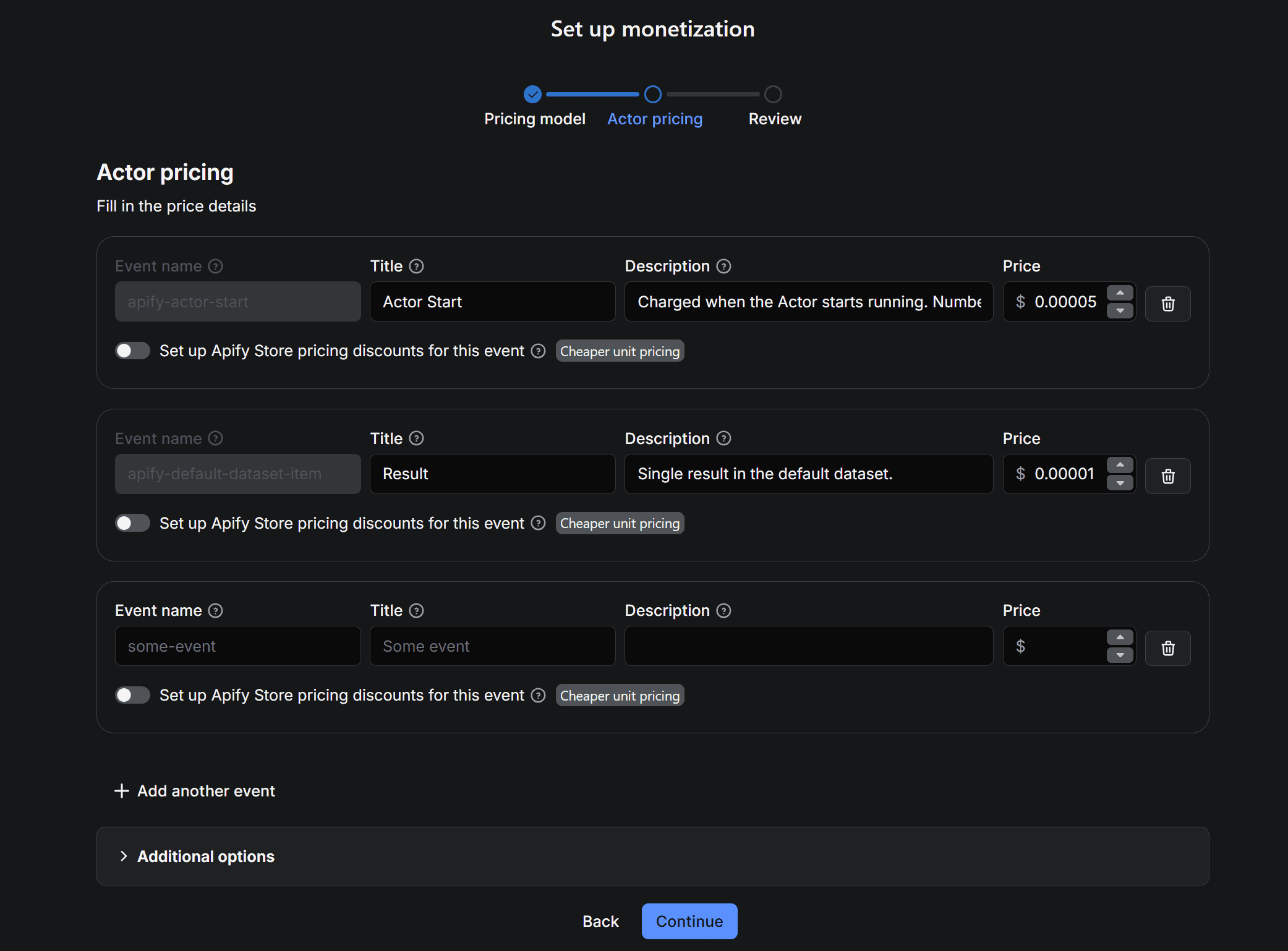This screenshot has height=951, width=1288.
Task: Delete the some-event pricing row
Action: 1167,647
